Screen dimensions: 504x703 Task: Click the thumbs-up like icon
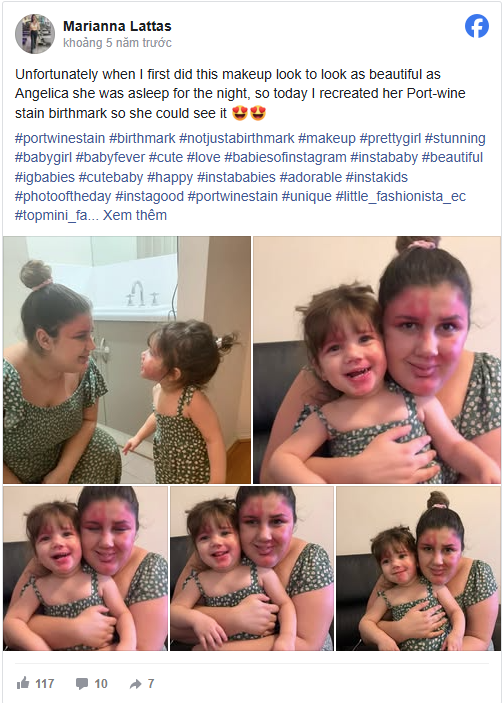coord(23,683)
